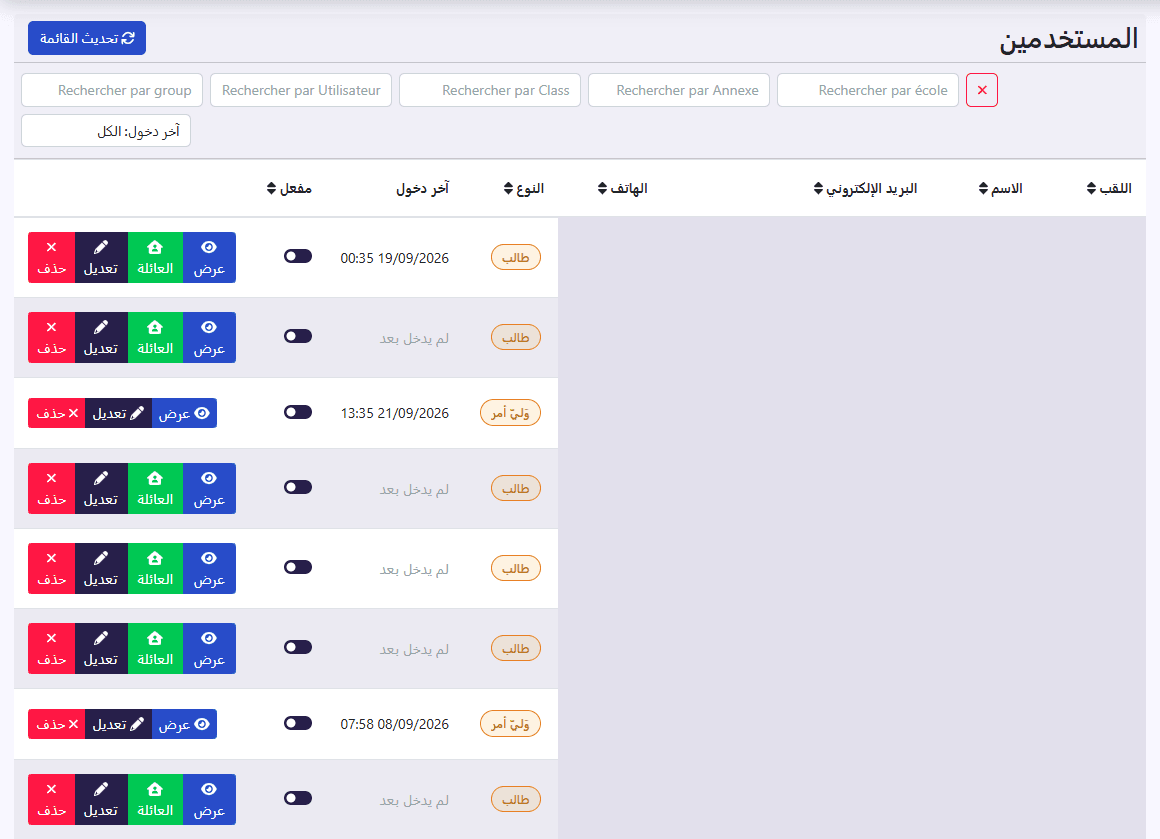Sort the table by النوع column
Image resolution: width=1160 pixels, height=839 pixels.
pyautogui.click(x=524, y=189)
